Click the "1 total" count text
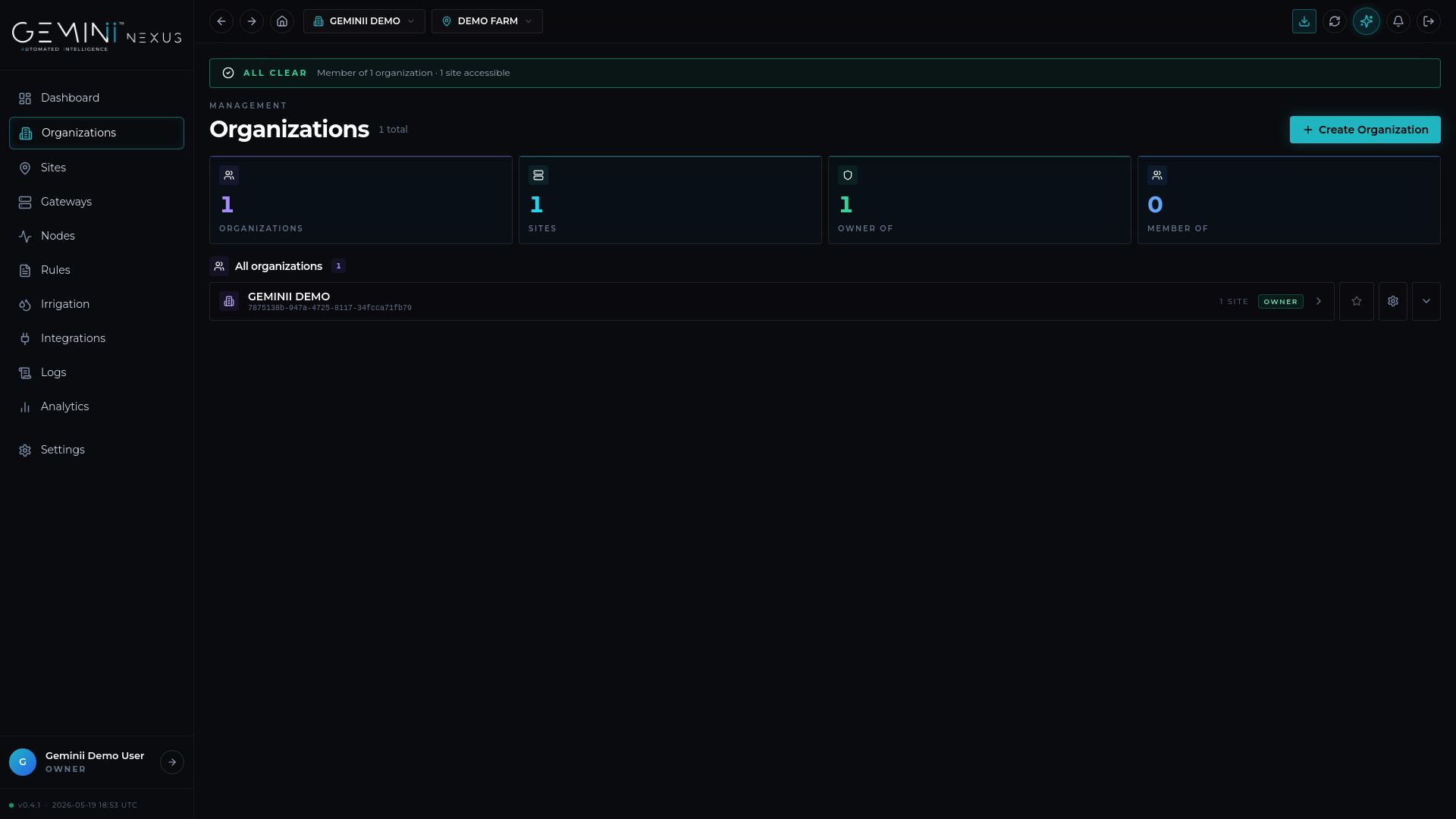Image resolution: width=1456 pixels, height=819 pixels. [x=394, y=130]
